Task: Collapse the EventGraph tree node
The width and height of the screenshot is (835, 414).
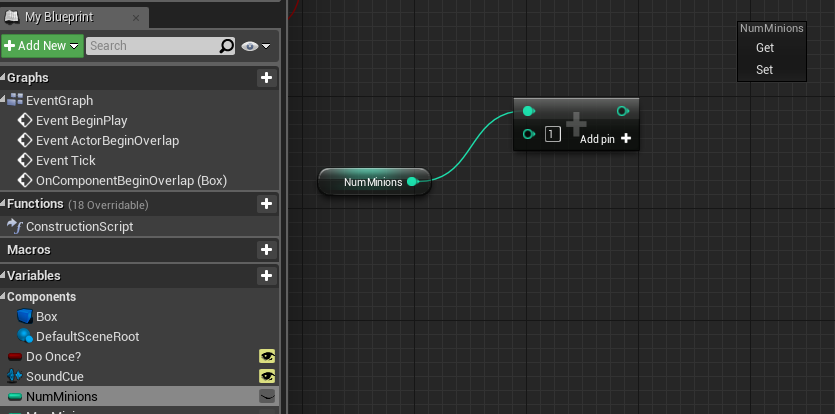Action: coord(3,99)
